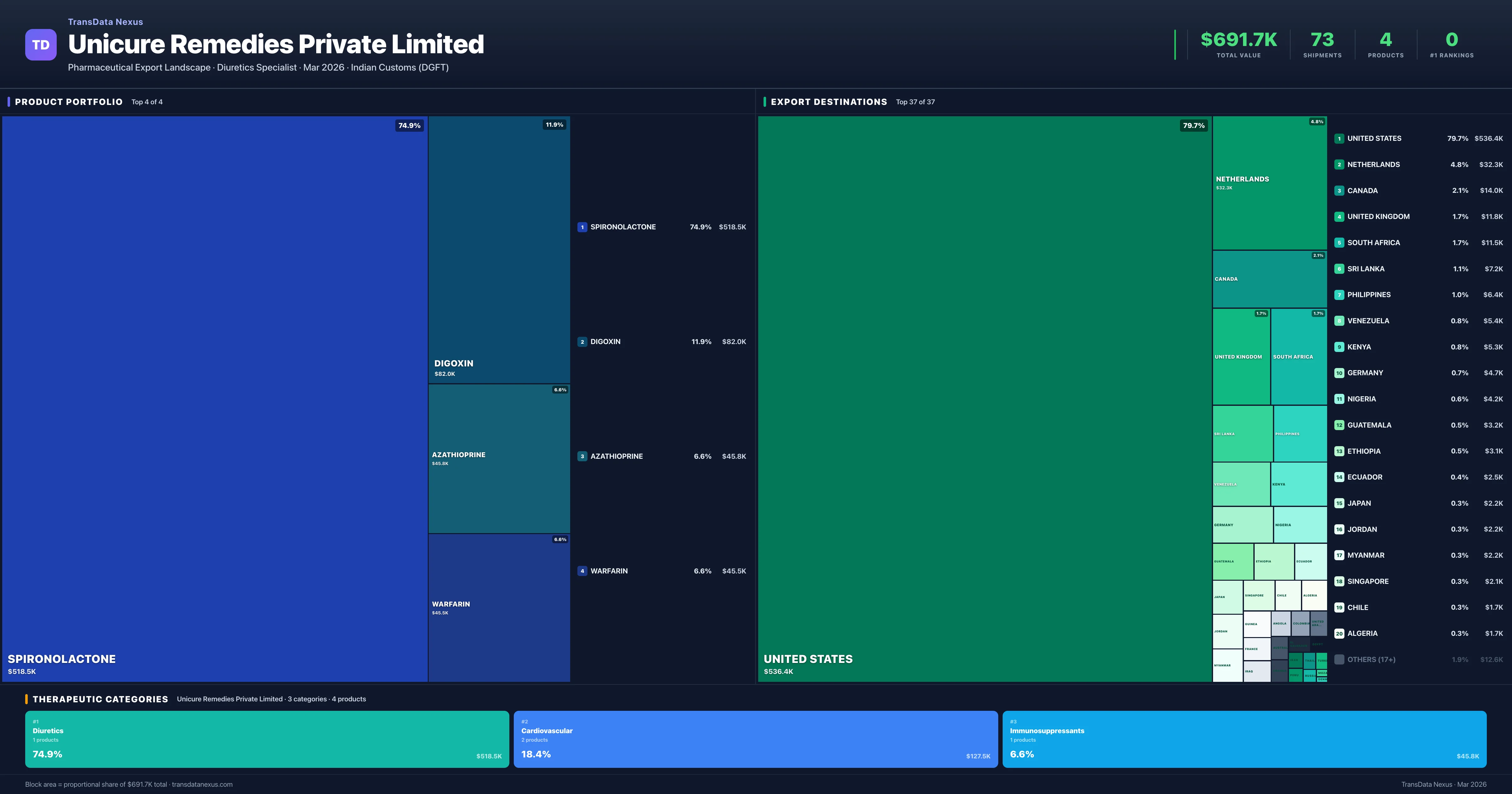Select the SPIRONOLACTONE treemap block
This screenshot has width=1512, height=794.
pos(215,399)
